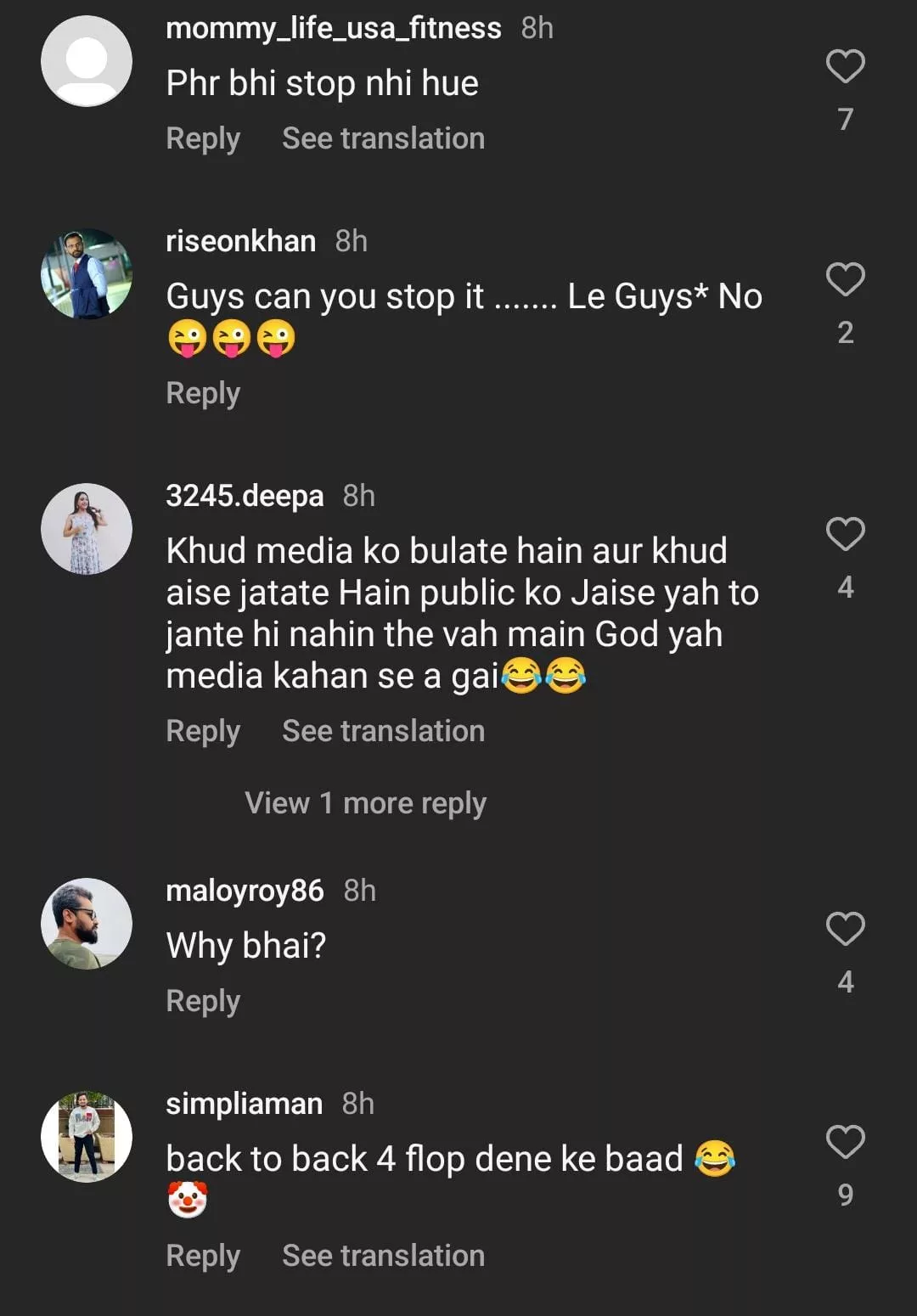Open the riseonkhan username link
This screenshot has width=917, height=1316.
point(241,241)
